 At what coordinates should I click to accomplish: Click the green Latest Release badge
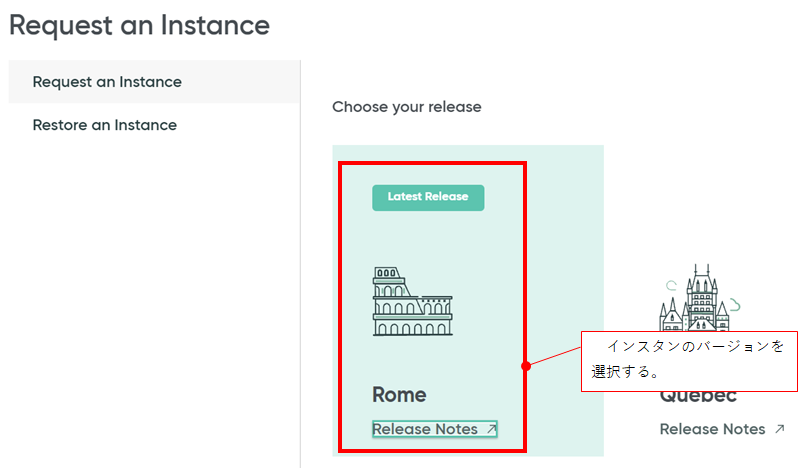[428, 197]
